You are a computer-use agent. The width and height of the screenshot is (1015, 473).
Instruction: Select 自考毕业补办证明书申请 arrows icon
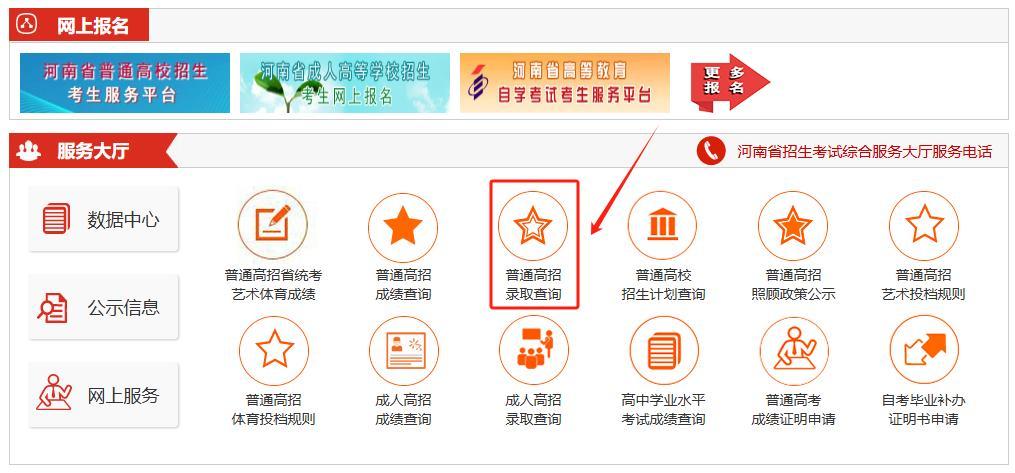pyautogui.click(x=924, y=351)
